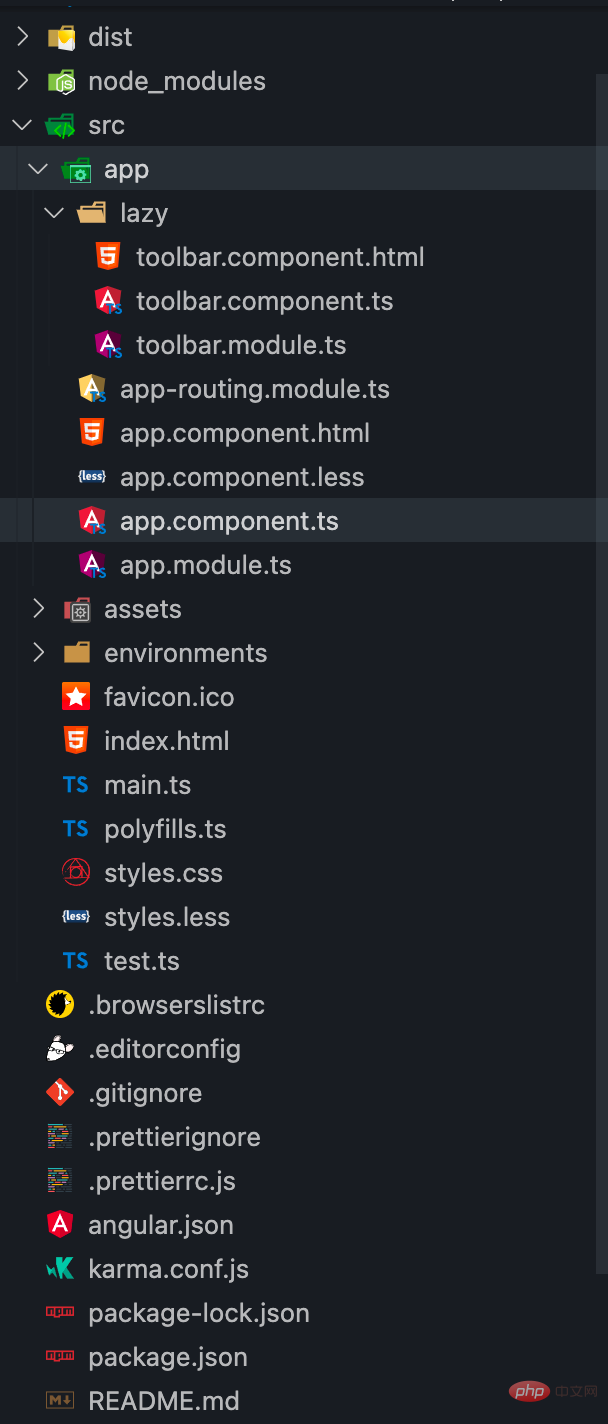Open app-routing.module.ts file
608x1424 pixels.
254,389
